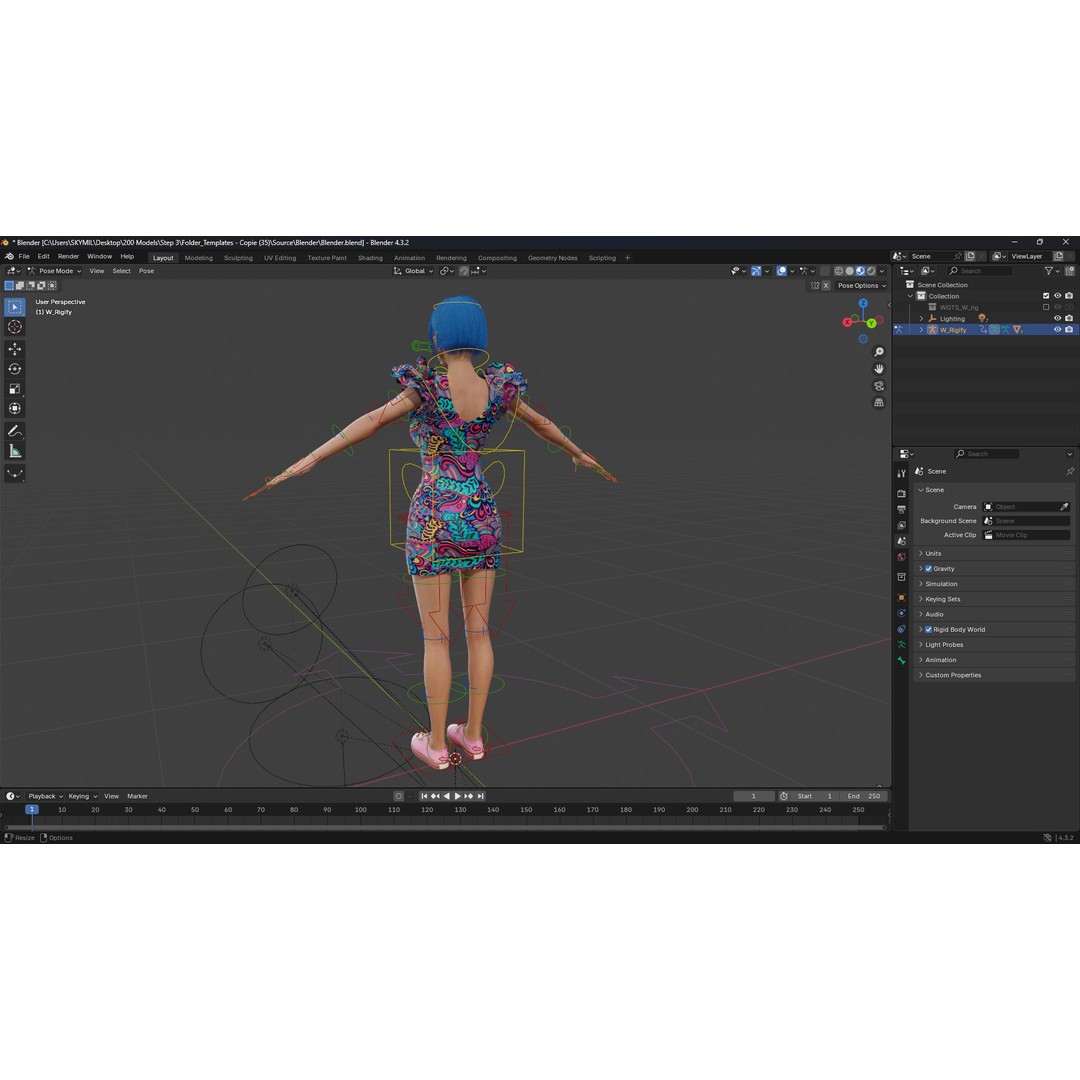Switch orthographic/perspective grid icon
Image resolution: width=1080 pixels, height=1080 pixels.
pyautogui.click(x=879, y=402)
